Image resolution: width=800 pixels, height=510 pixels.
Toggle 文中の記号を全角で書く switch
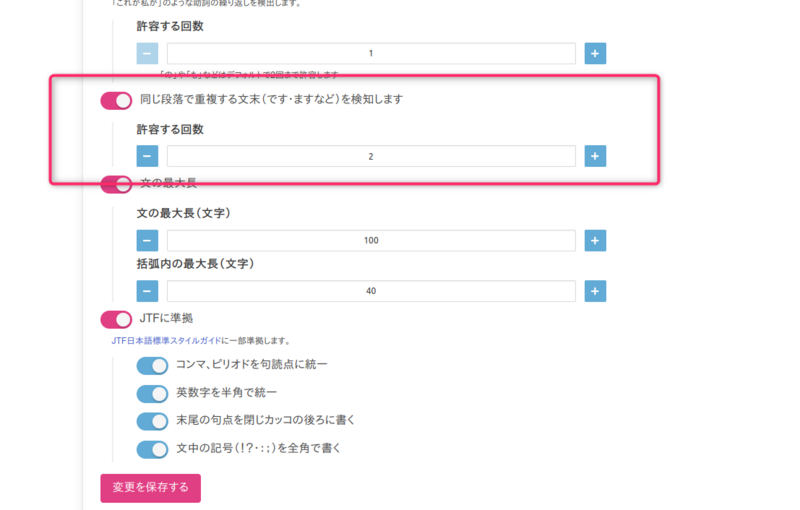click(152, 449)
